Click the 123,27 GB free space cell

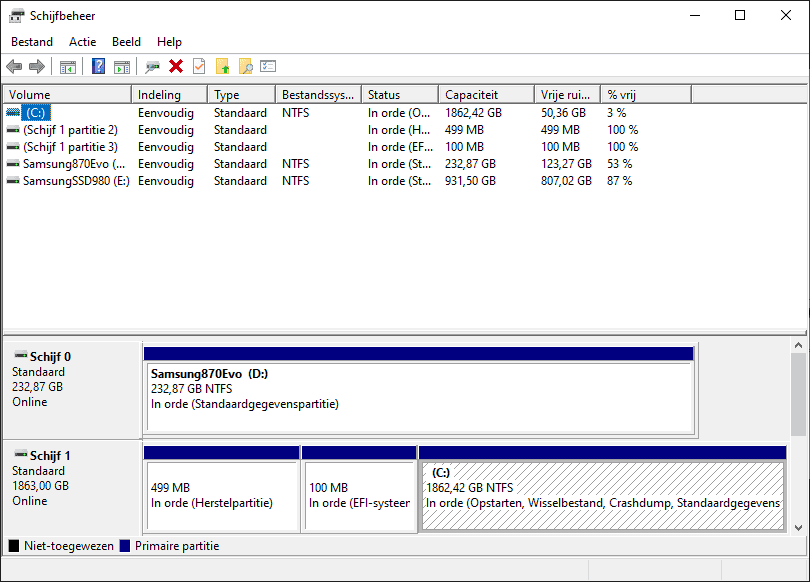click(566, 164)
